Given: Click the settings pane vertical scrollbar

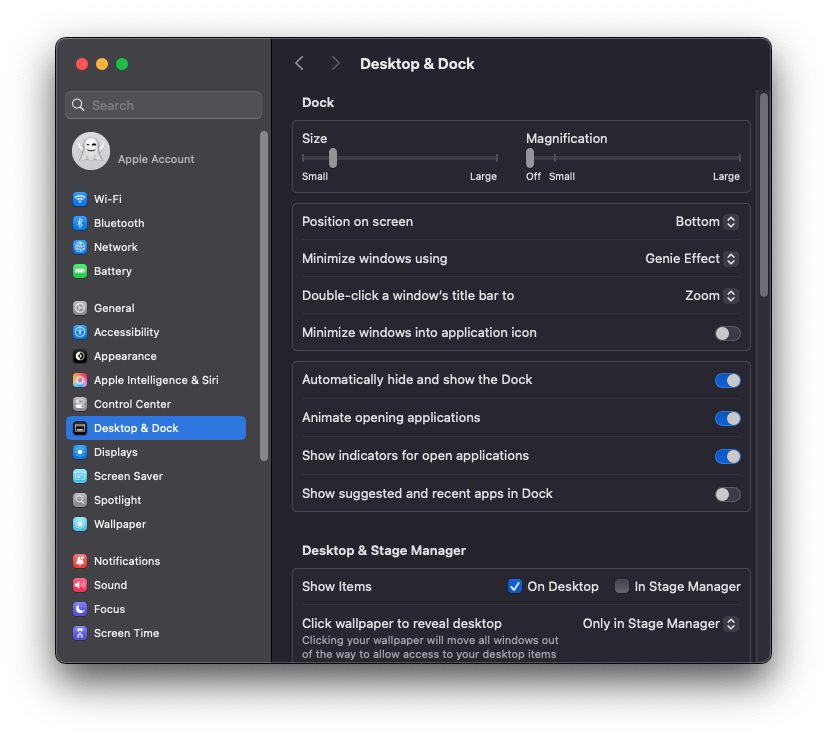Looking at the screenshot, I should point(763,195).
